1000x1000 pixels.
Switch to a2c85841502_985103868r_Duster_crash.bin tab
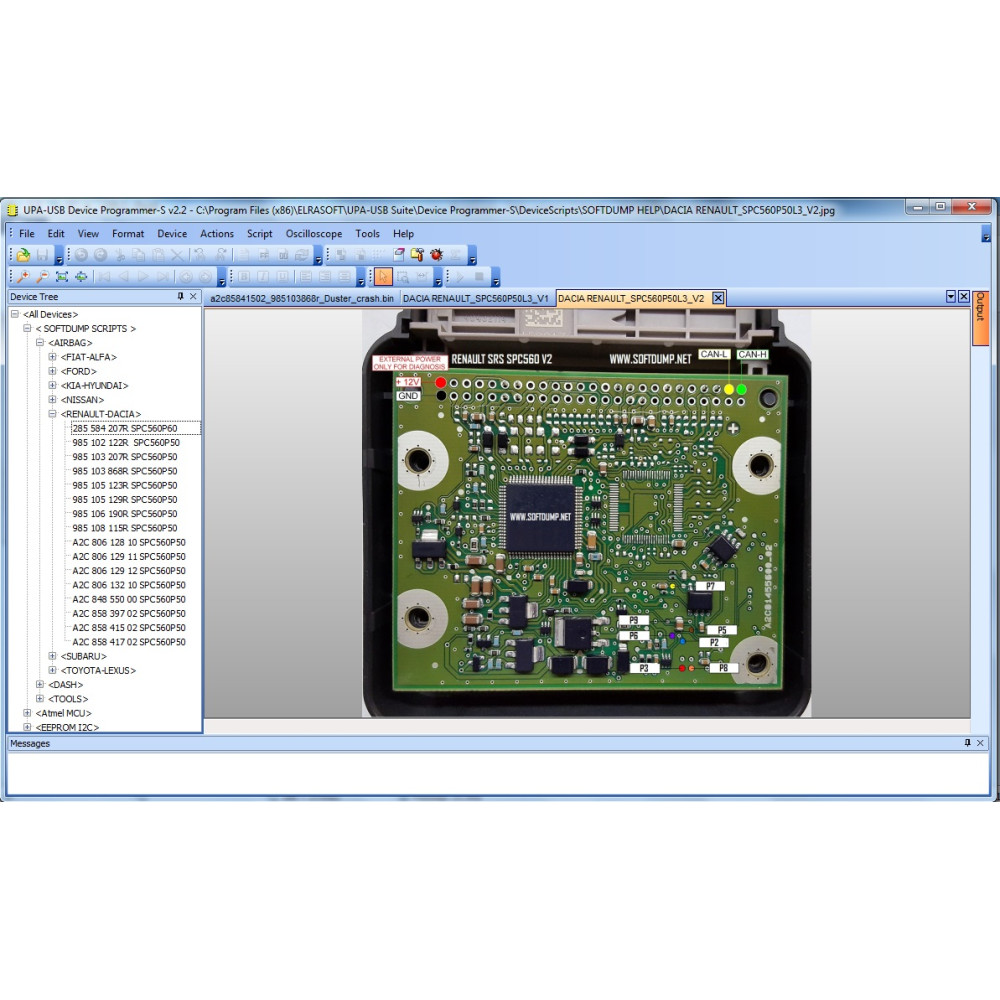(302, 298)
